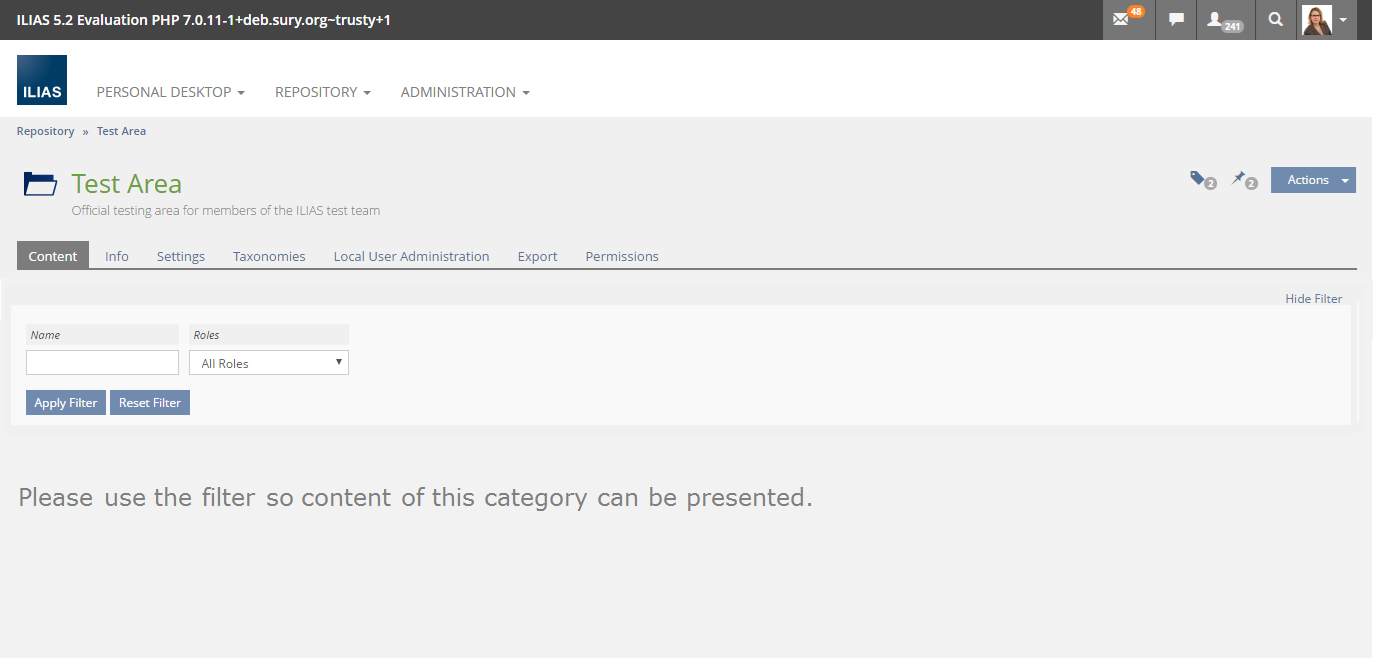This screenshot has width=1373, height=658.
Task: Expand the Repository menu
Action: (x=322, y=92)
